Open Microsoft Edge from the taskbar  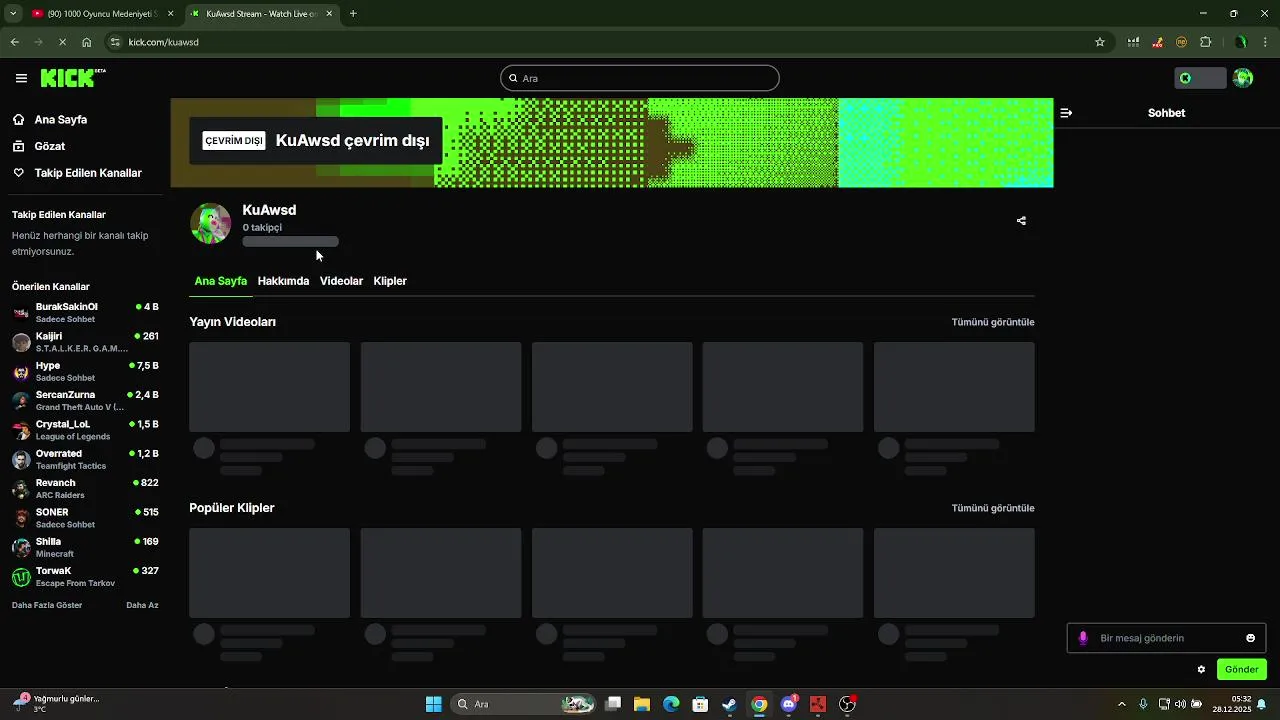pos(671,704)
